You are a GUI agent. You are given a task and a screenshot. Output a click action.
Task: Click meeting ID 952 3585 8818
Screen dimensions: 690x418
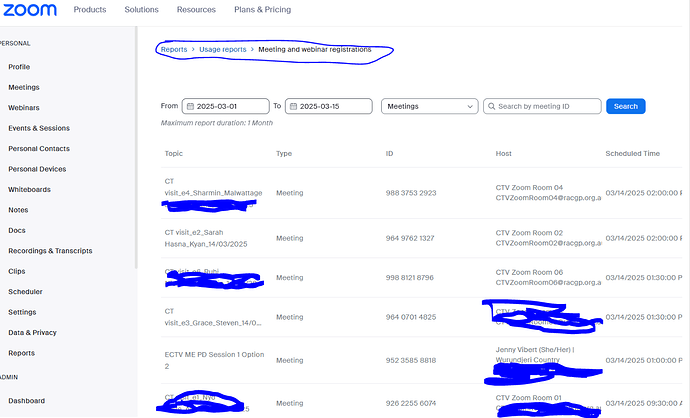tap(411, 360)
